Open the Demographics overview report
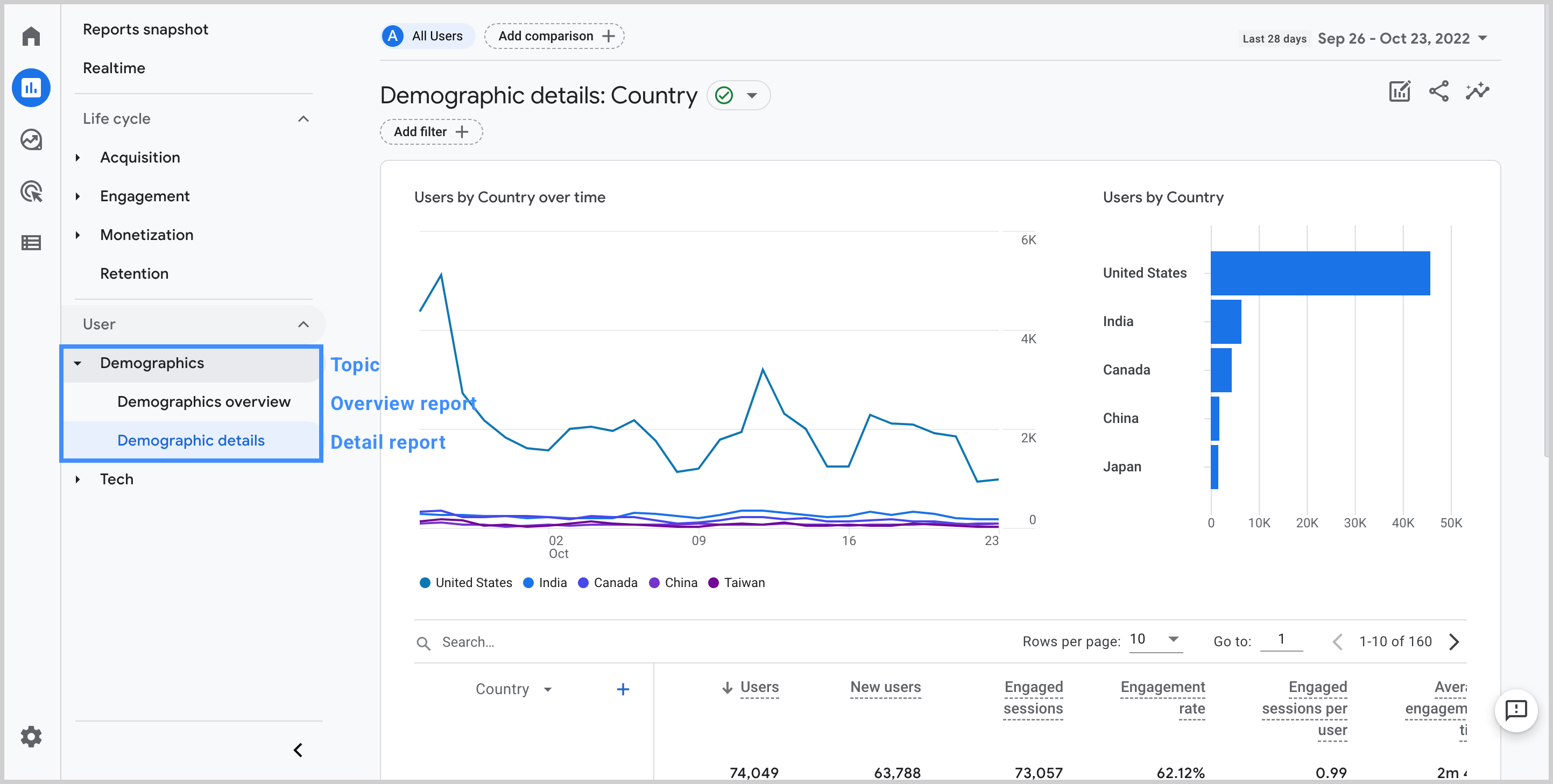 click(204, 401)
